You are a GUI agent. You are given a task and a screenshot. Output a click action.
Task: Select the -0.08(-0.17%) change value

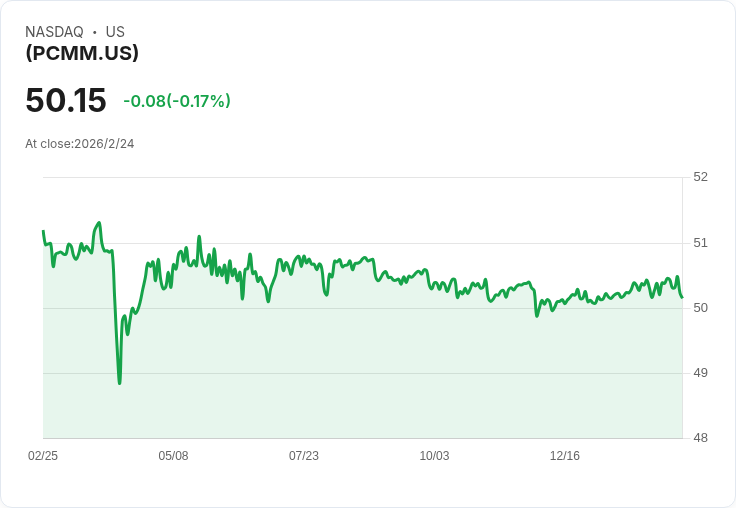point(177,101)
